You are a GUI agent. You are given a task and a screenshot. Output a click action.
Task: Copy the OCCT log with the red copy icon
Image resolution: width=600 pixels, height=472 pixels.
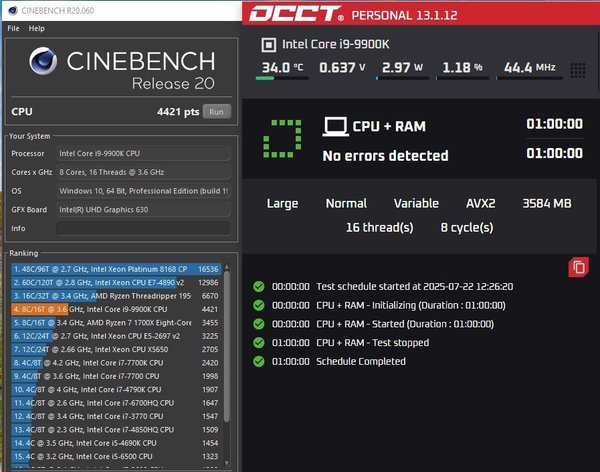[578, 267]
